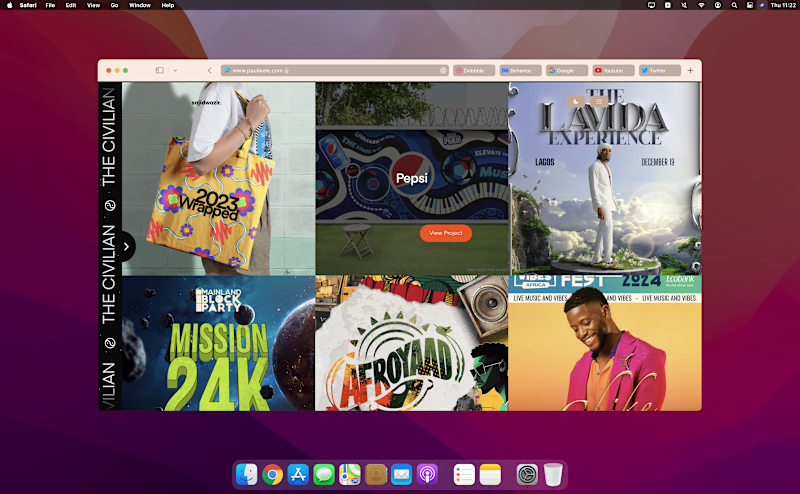The height and width of the screenshot is (494, 800).
Task: Open Reminders from the dock
Action: click(x=464, y=475)
